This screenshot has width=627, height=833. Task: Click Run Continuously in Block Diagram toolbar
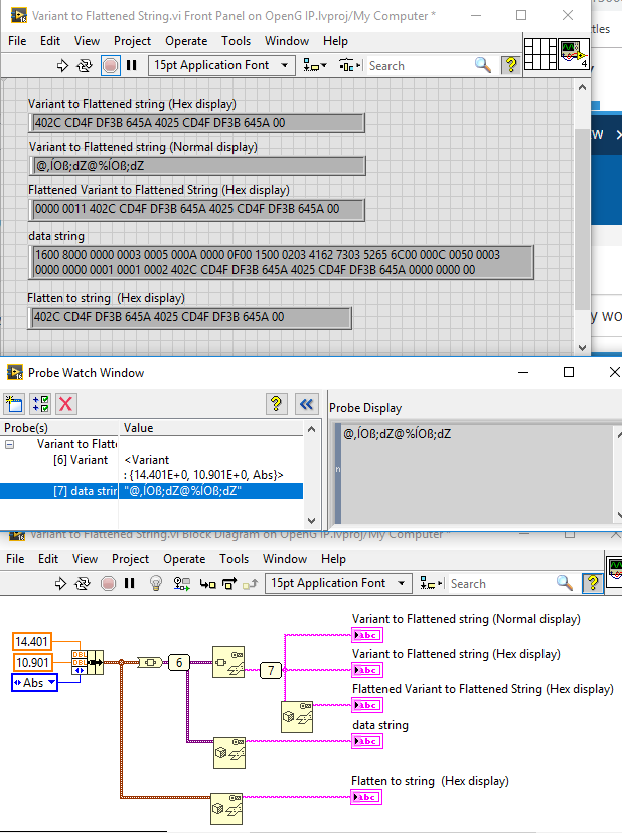[82, 584]
